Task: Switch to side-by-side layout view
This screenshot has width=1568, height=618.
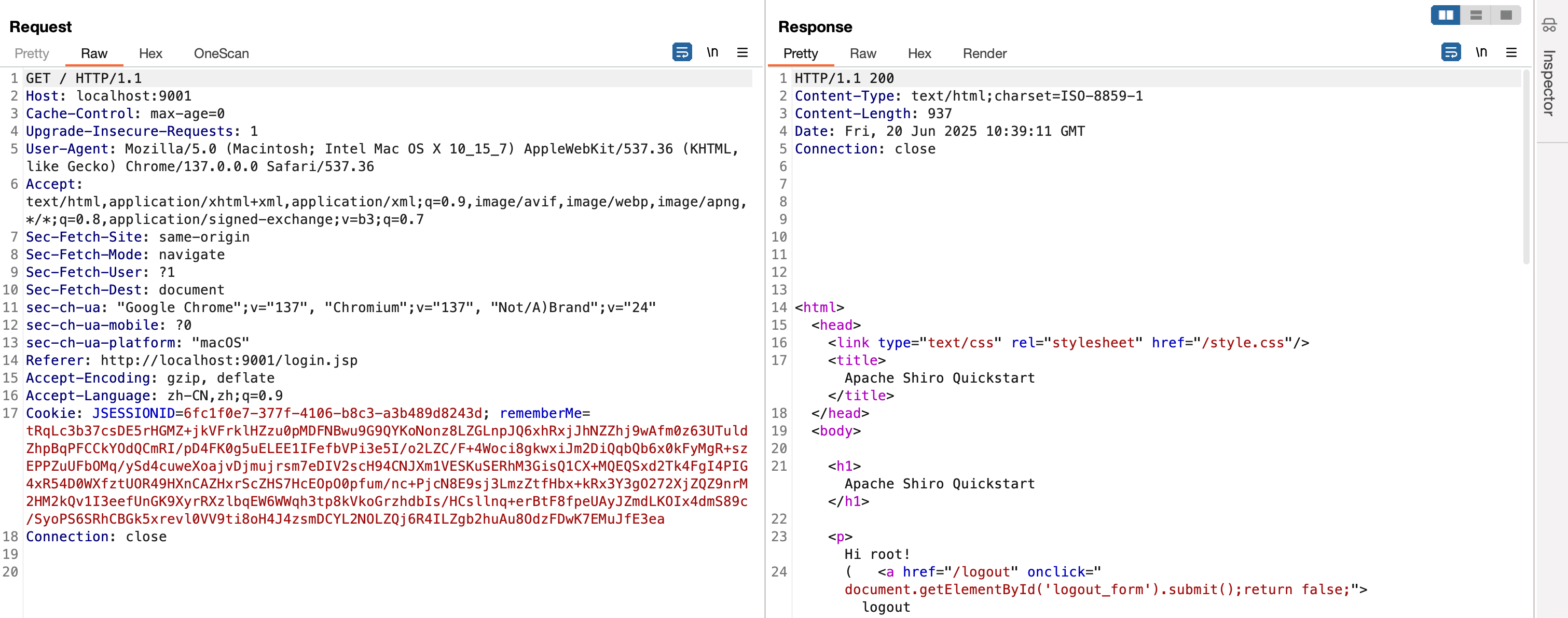Action: coord(1446,15)
